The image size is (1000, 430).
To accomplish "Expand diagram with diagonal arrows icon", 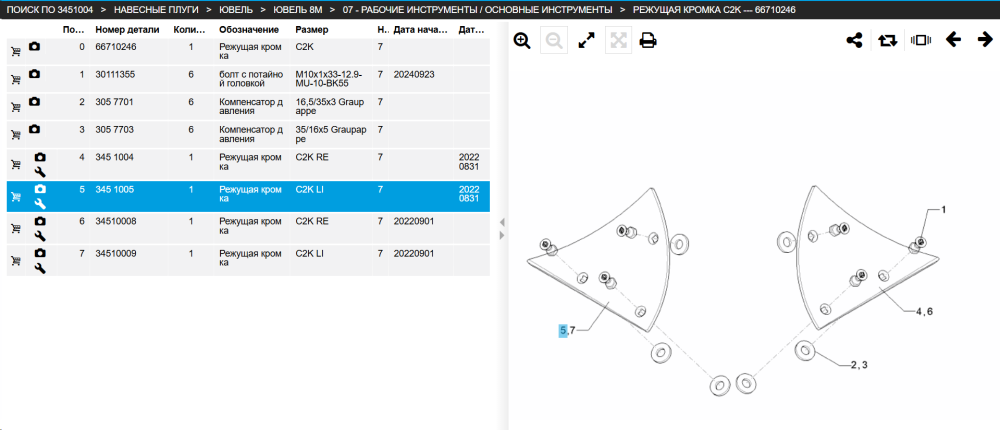I will (x=586, y=41).
